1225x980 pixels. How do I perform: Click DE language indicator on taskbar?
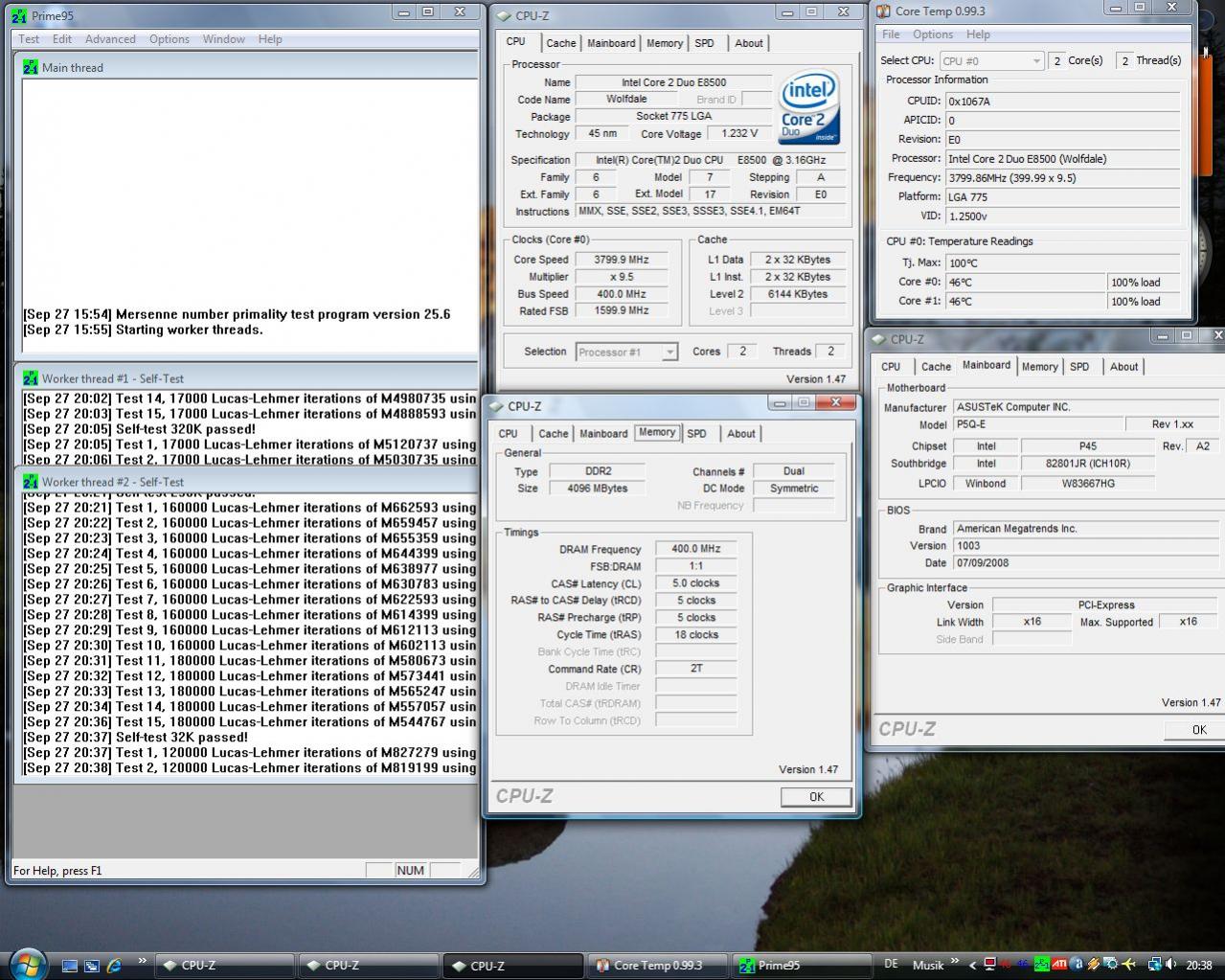click(892, 965)
